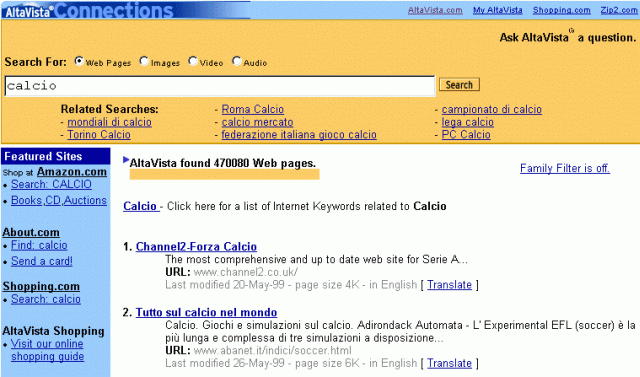The image size is (640, 377).
Task: Visit our online shopping guide link
Action: pos(47,350)
